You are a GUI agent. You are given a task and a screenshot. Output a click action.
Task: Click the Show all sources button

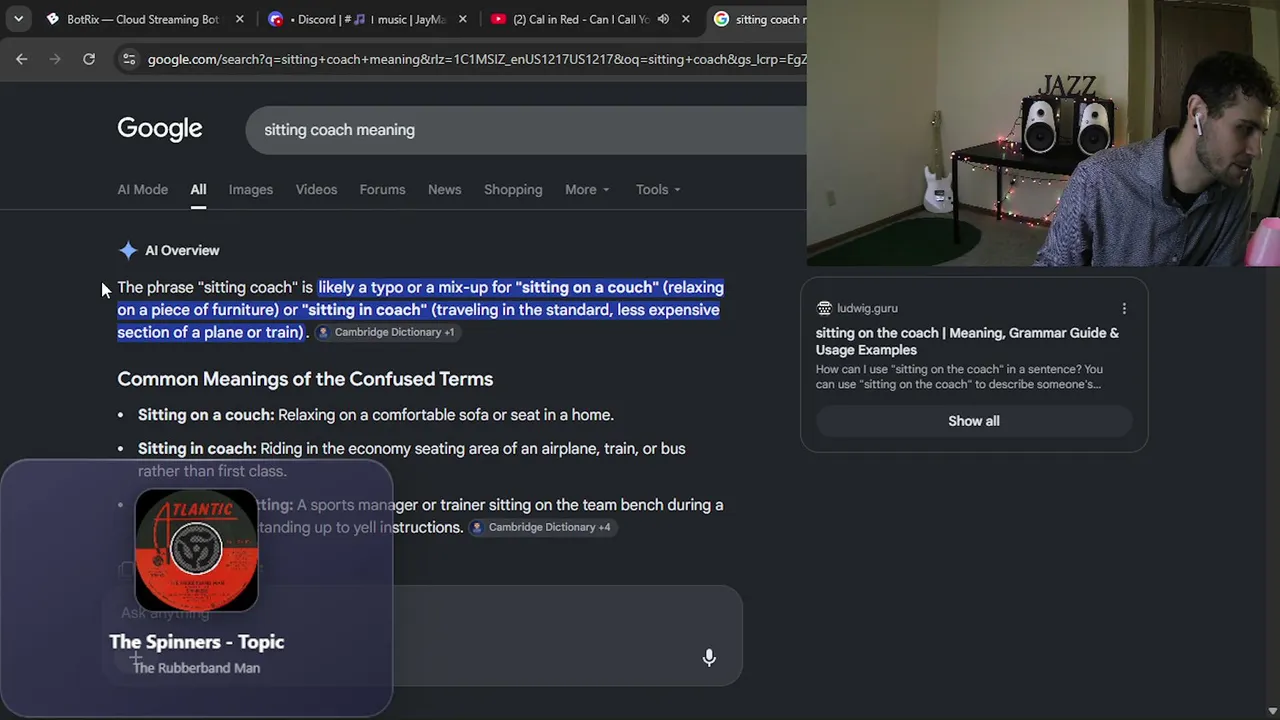[974, 421]
